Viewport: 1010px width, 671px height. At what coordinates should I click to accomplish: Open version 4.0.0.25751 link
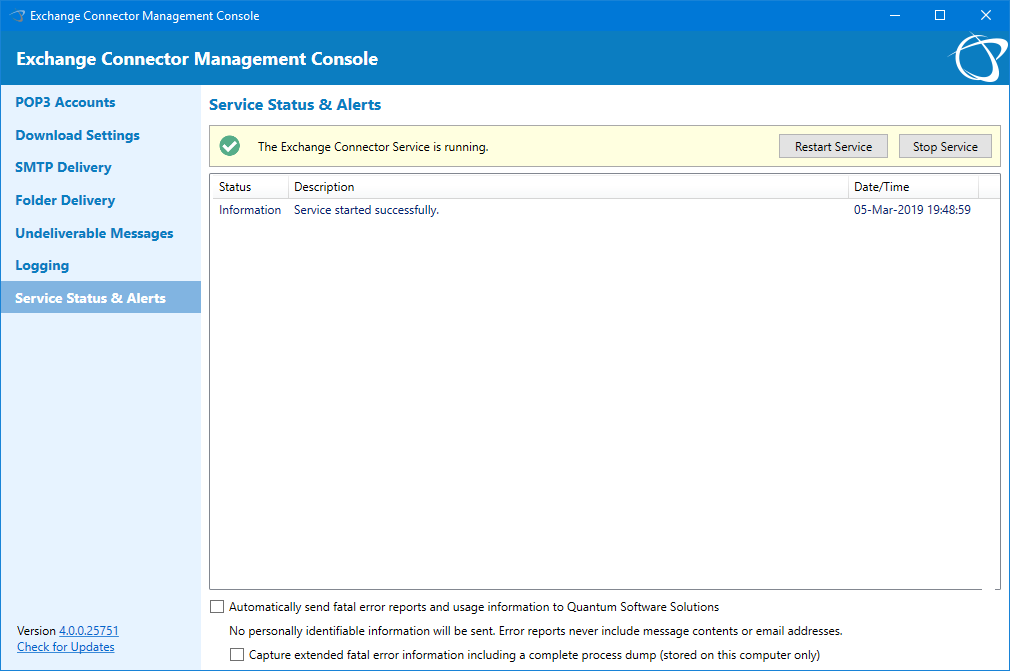(x=88, y=631)
